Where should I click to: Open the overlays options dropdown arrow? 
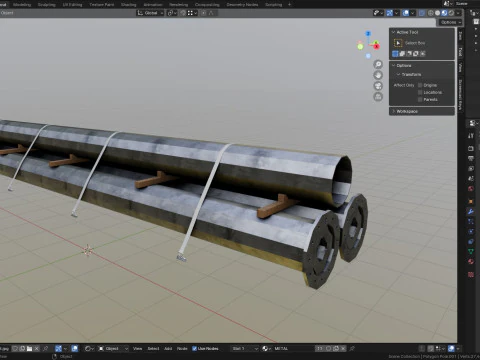click(412, 13)
